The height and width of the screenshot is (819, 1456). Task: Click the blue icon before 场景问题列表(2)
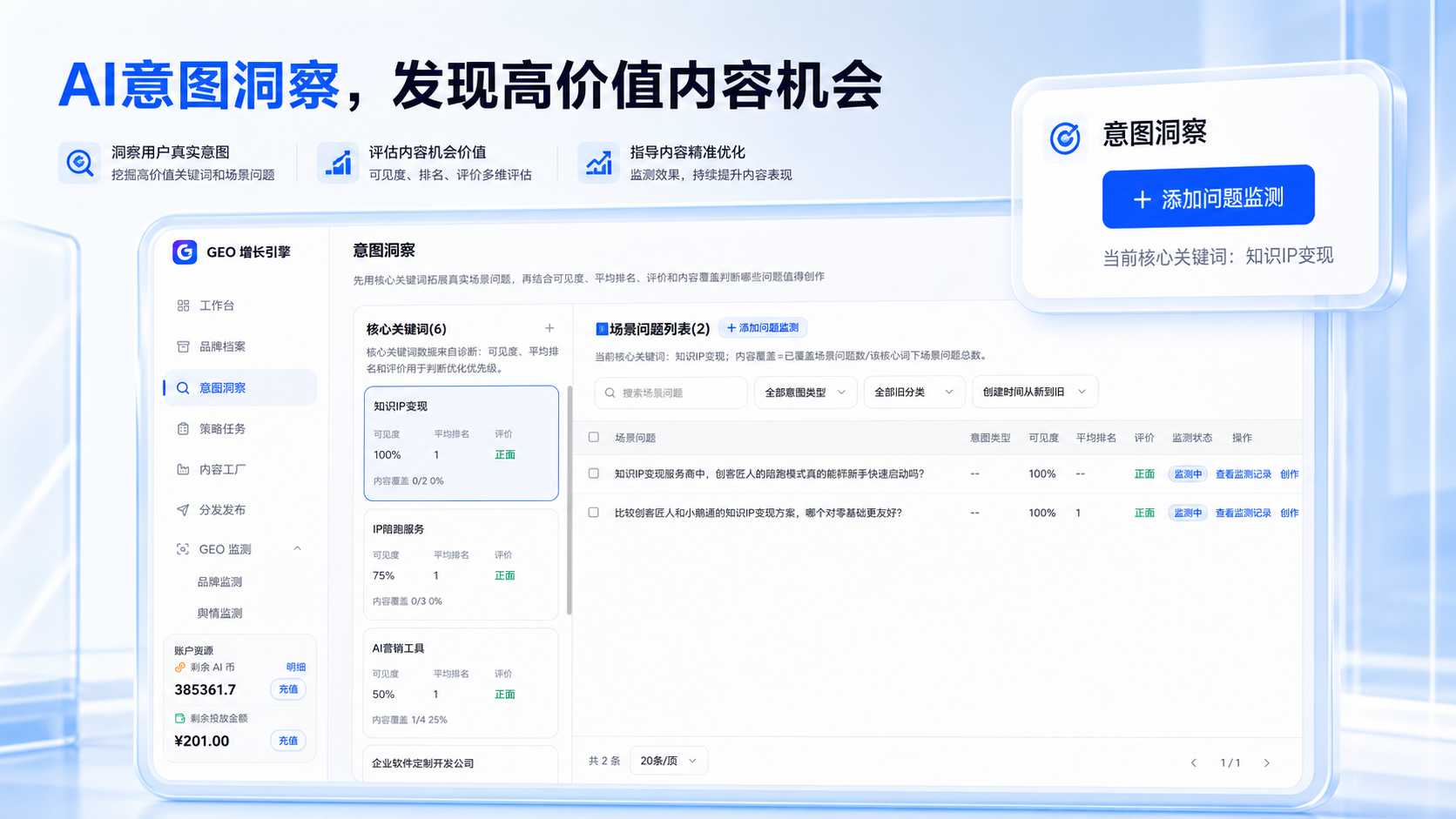tap(601, 329)
